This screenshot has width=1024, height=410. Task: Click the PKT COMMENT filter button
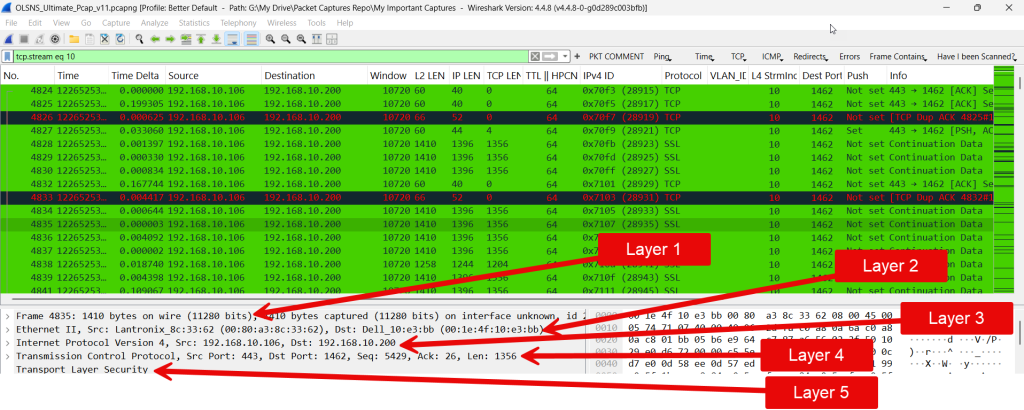[x=617, y=57]
